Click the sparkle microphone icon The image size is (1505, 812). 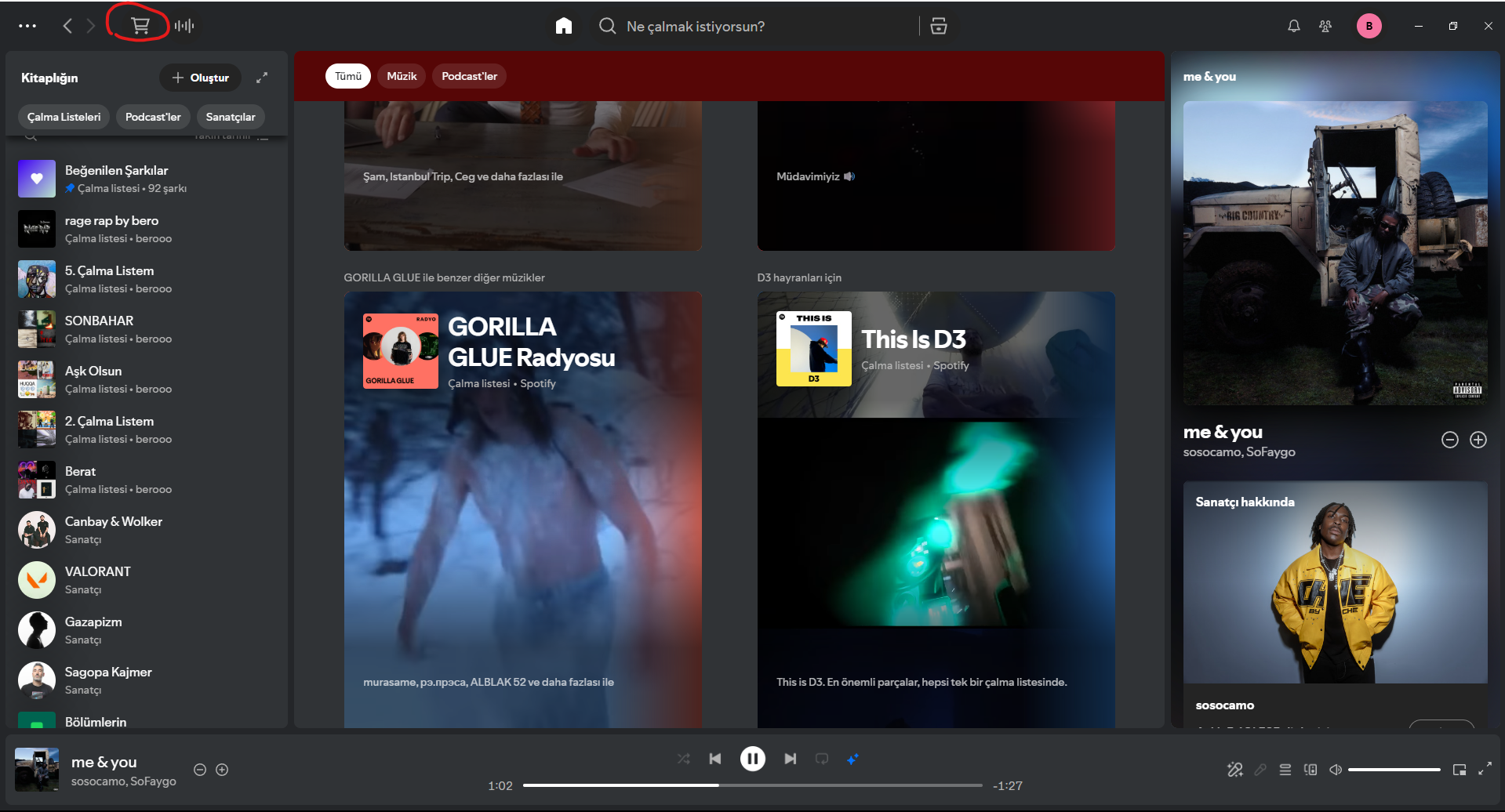click(1235, 770)
